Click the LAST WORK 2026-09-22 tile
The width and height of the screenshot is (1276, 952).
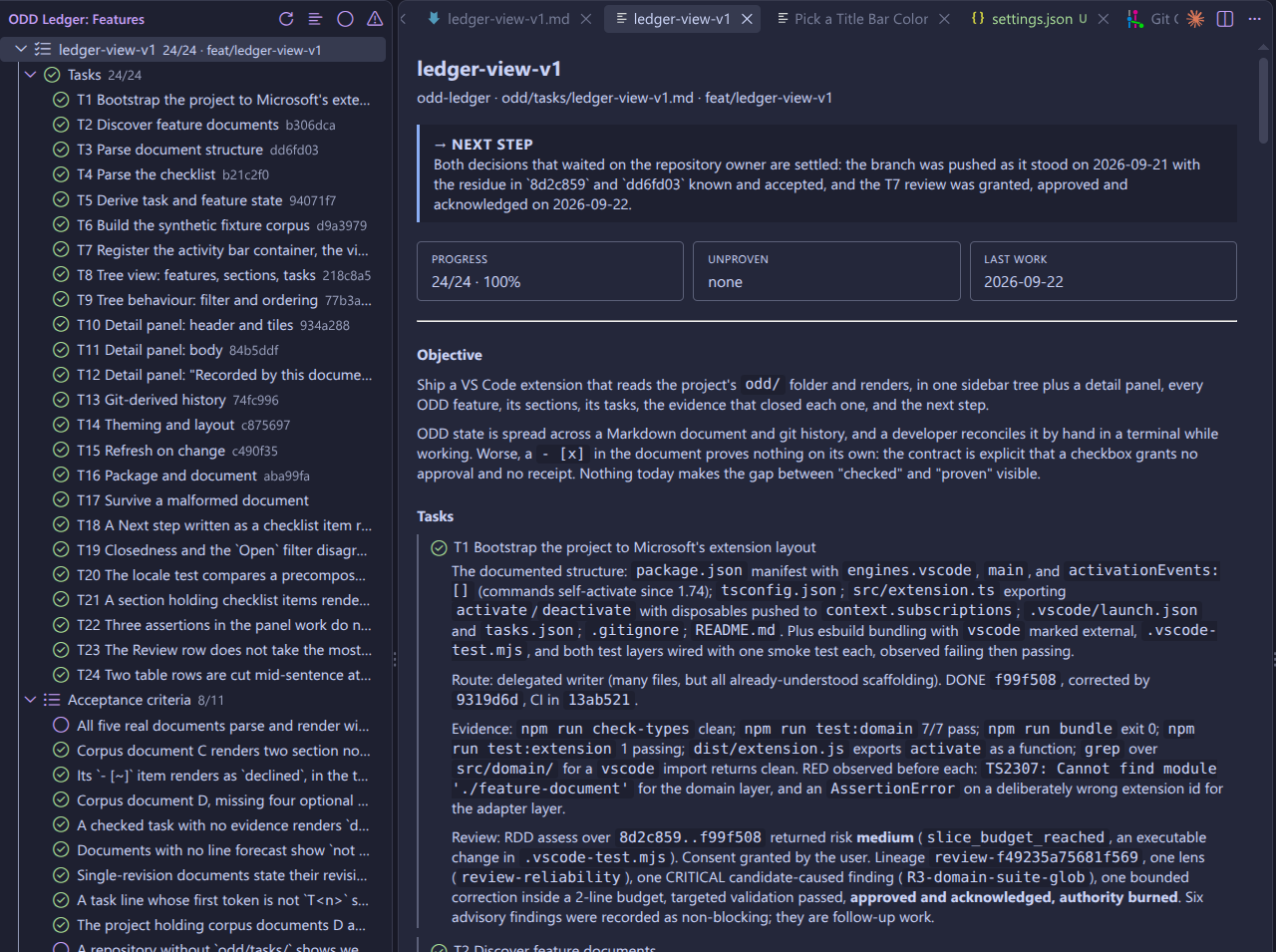[x=1104, y=271]
